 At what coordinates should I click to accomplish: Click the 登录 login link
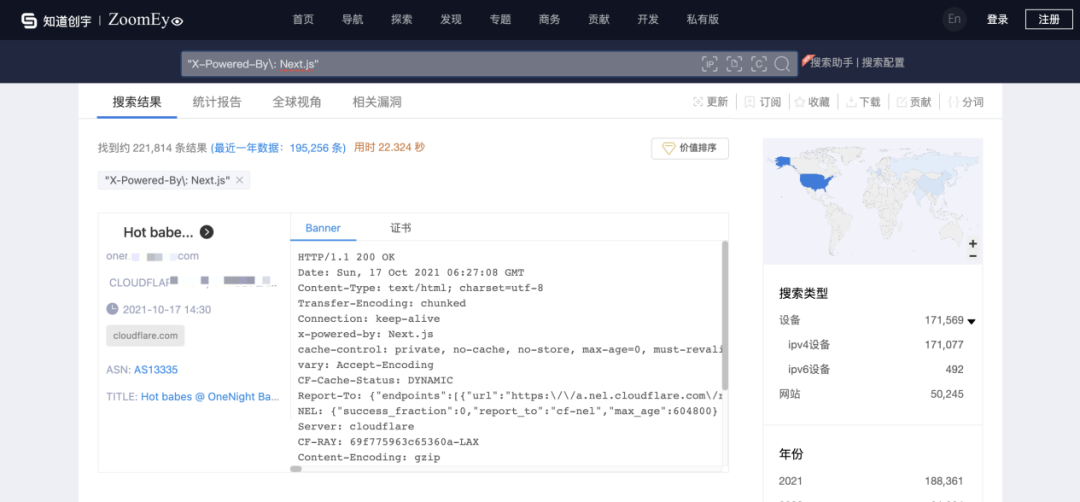click(x=997, y=19)
